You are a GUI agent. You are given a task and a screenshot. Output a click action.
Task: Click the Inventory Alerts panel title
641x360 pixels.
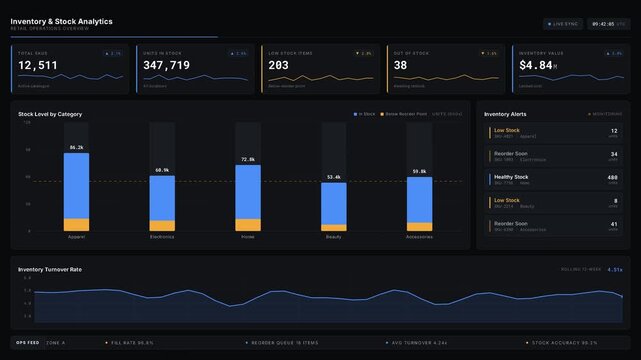click(x=505, y=114)
